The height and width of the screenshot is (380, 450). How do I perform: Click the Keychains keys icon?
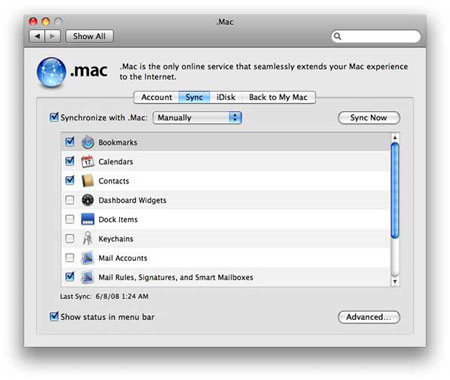click(x=88, y=239)
